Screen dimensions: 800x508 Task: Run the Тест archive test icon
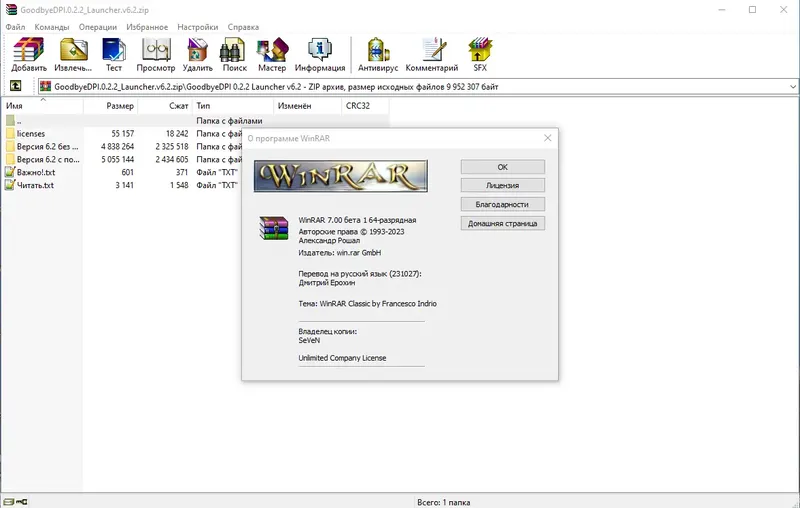(114, 50)
